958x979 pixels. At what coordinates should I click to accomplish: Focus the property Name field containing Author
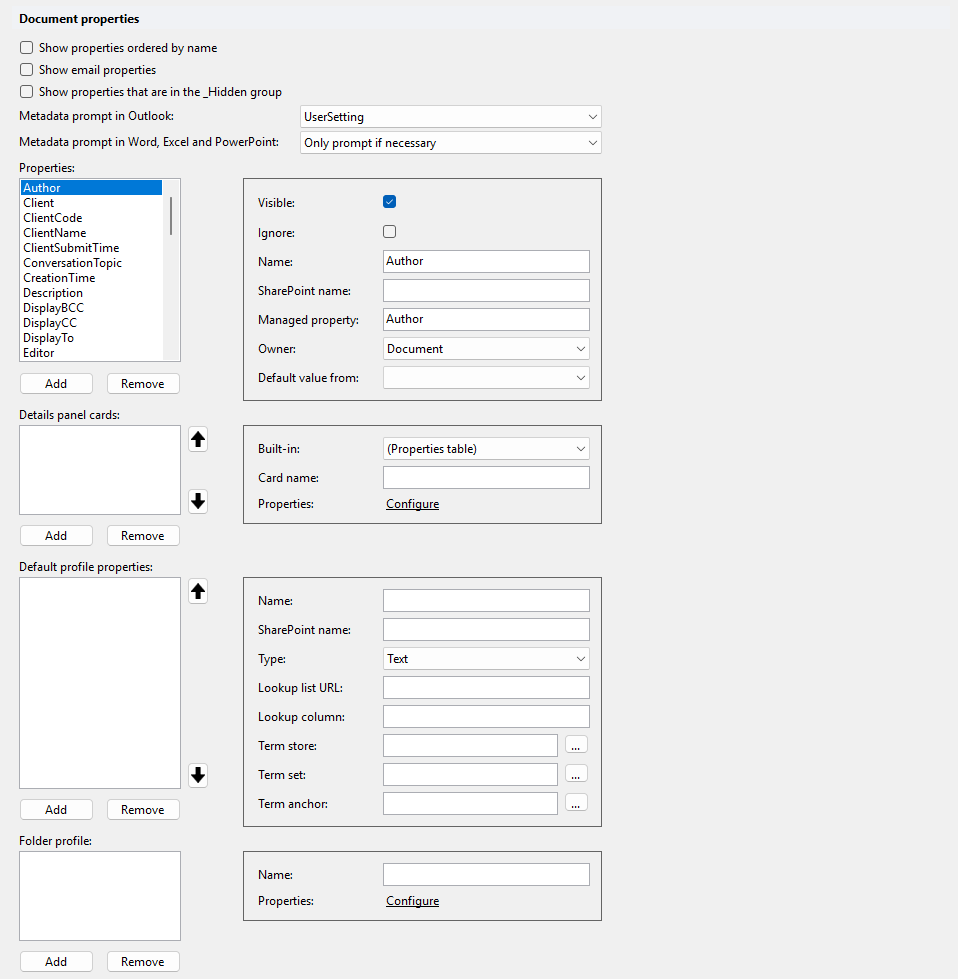[x=486, y=262]
